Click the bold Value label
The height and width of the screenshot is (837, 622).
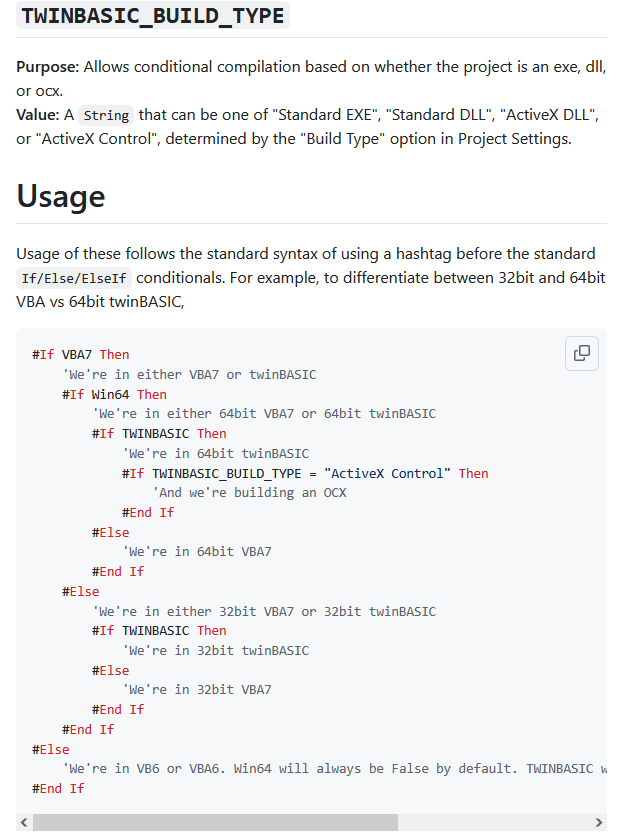pos(38,115)
